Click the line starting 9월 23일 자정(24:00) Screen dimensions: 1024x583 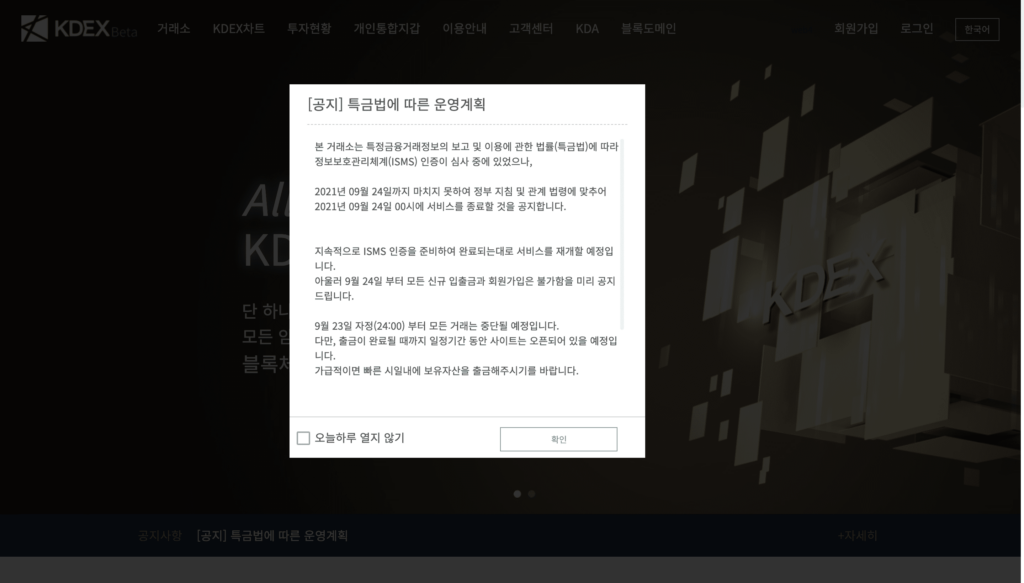(437, 326)
